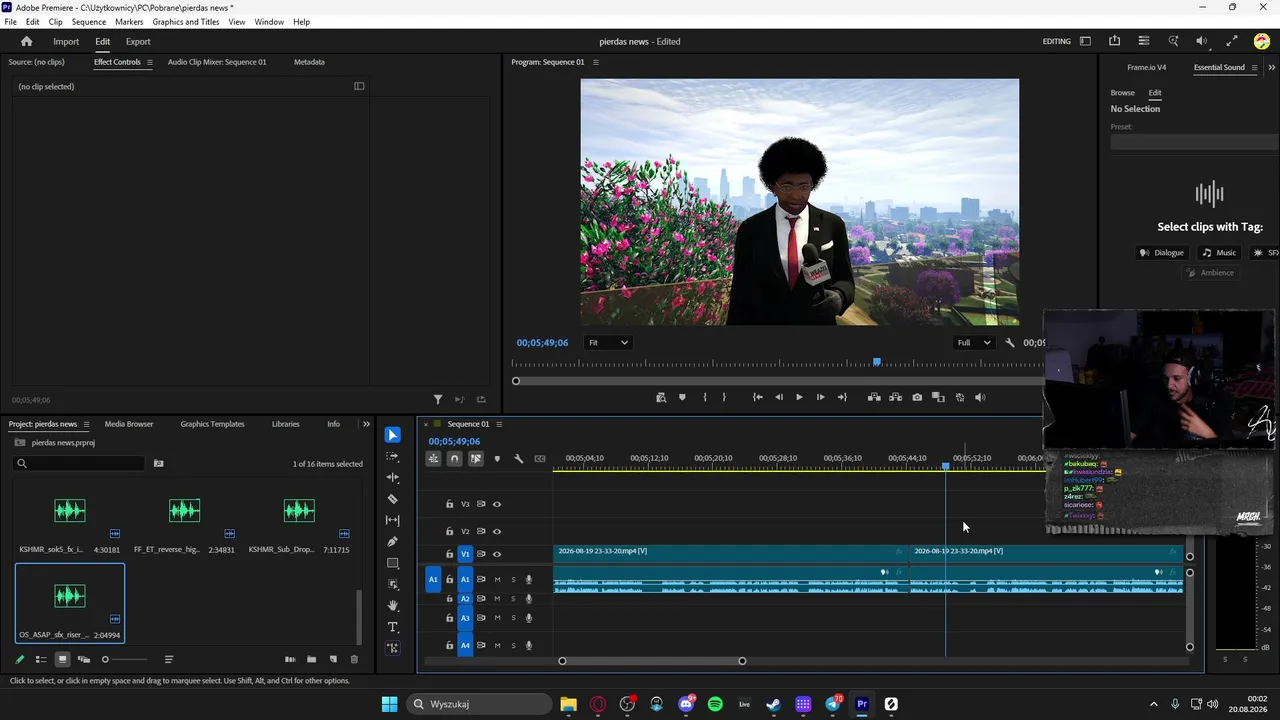Toggle project writable pencil icon
The image size is (1280, 720).
pyautogui.click(x=19, y=659)
